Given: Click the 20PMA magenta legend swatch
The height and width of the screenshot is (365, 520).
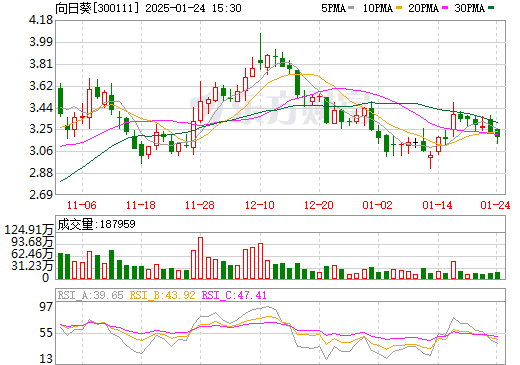Looking at the screenshot, I should pyautogui.click(x=445, y=7).
